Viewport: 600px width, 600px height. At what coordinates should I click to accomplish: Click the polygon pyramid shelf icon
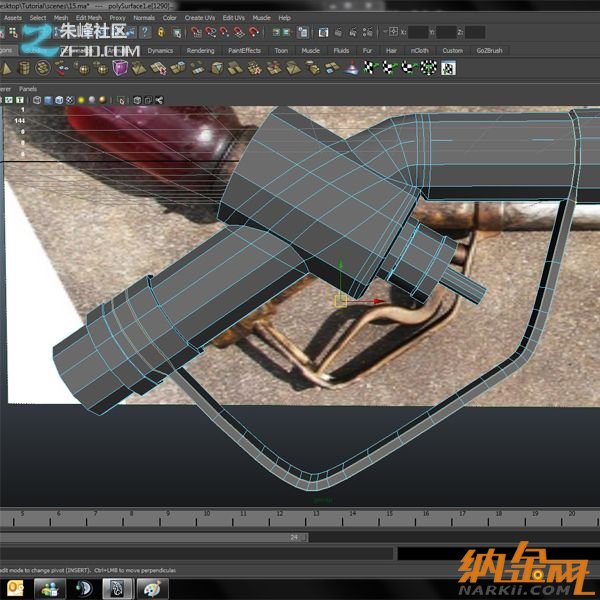[6, 68]
